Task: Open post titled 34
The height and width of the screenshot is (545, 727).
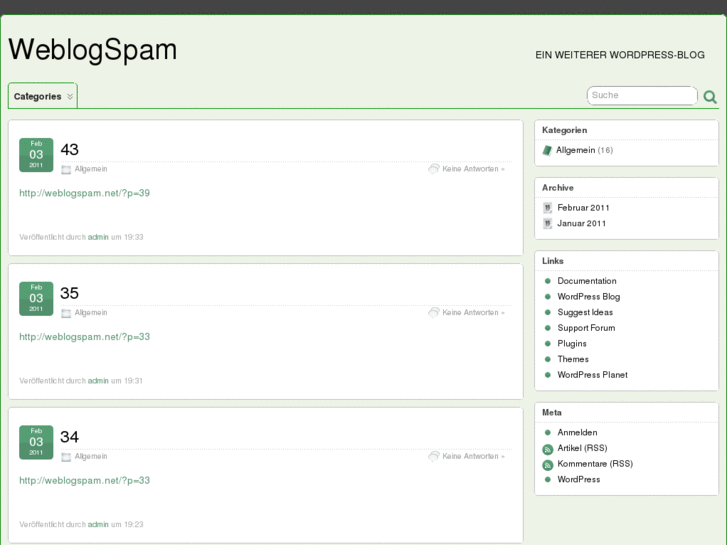Action: click(x=70, y=437)
